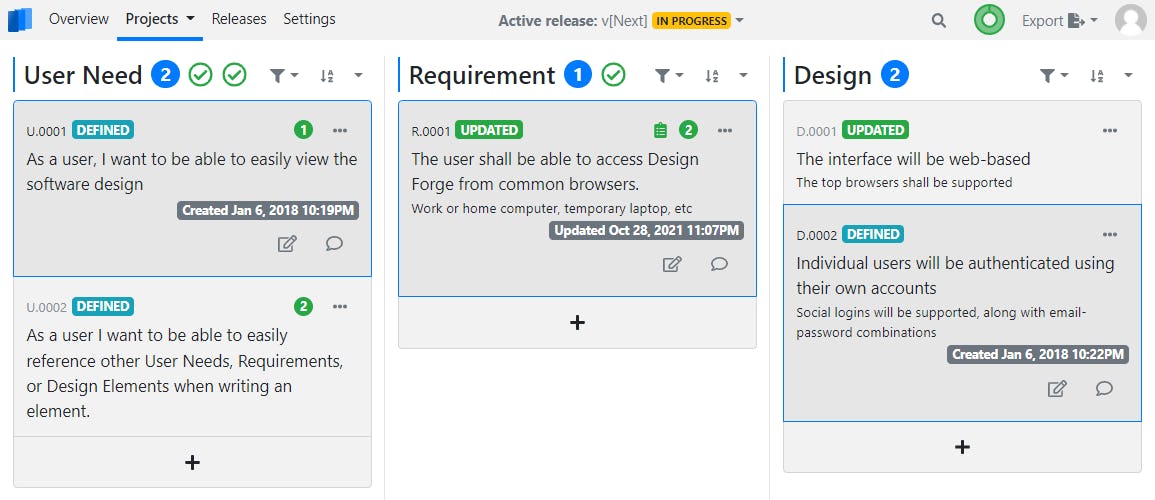Open the User Need filter dropdown
Image resolution: width=1155 pixels, height=500 pixels.
tap(284, 75)
